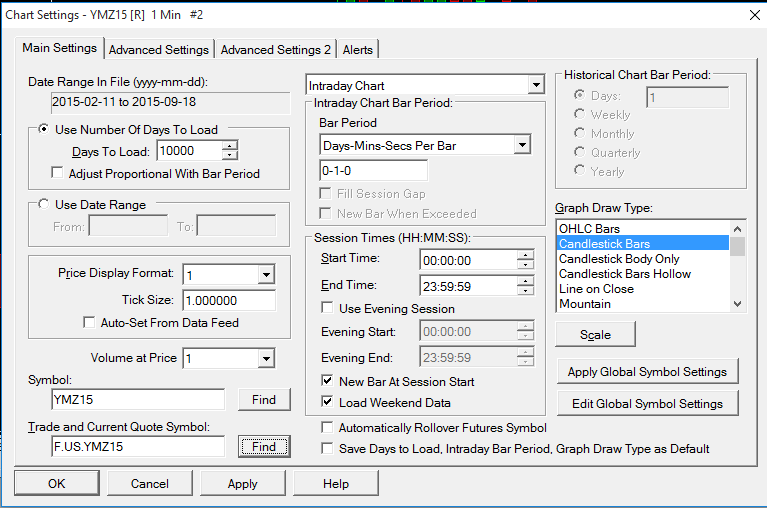767x508 pixels.
Task: Open the Alerts tab
Action: [358, 50]
